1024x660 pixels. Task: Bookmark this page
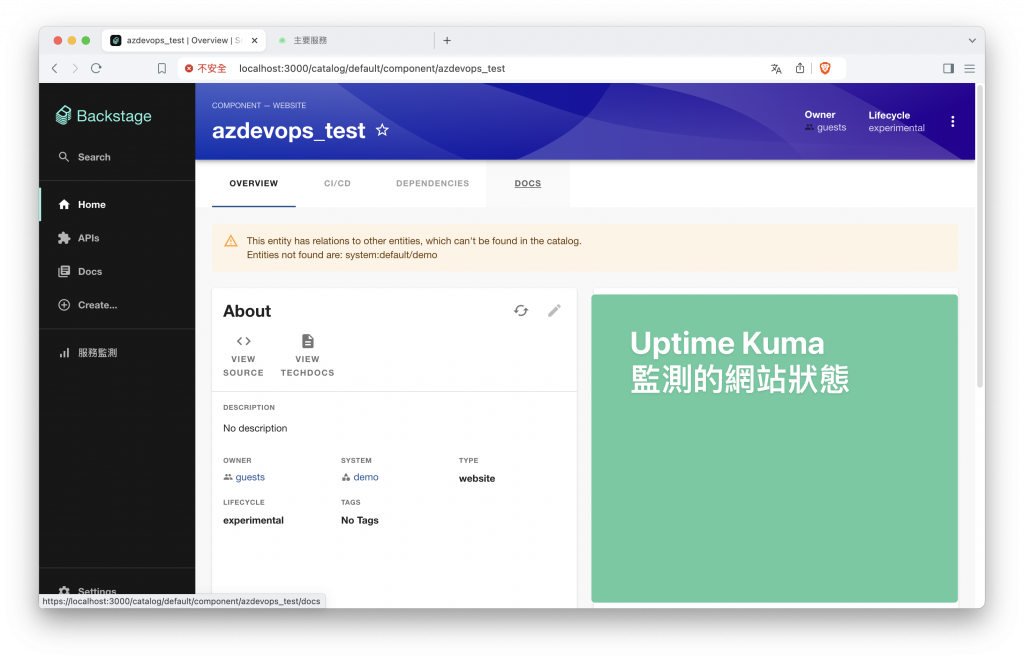161,69
